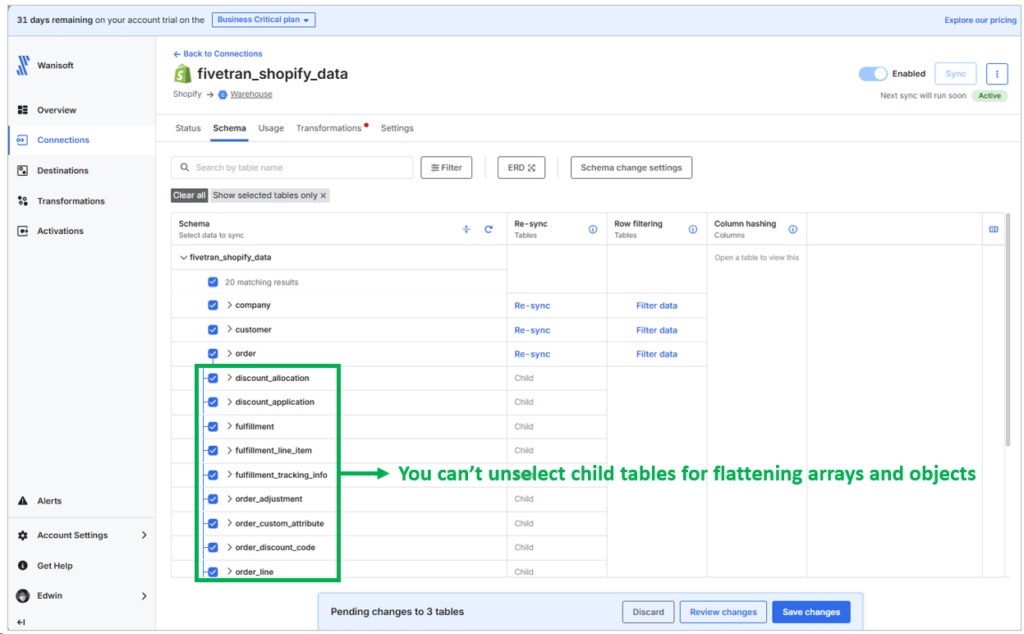Screen dimensions: 1024x634
Task: Open the ERD view button
Action: (x=521, y=168)
